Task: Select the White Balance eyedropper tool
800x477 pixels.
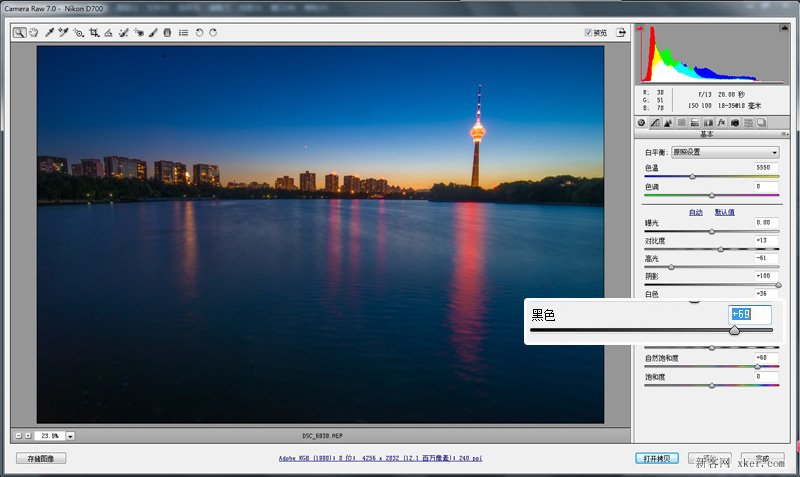Action: tap(49, 33)
